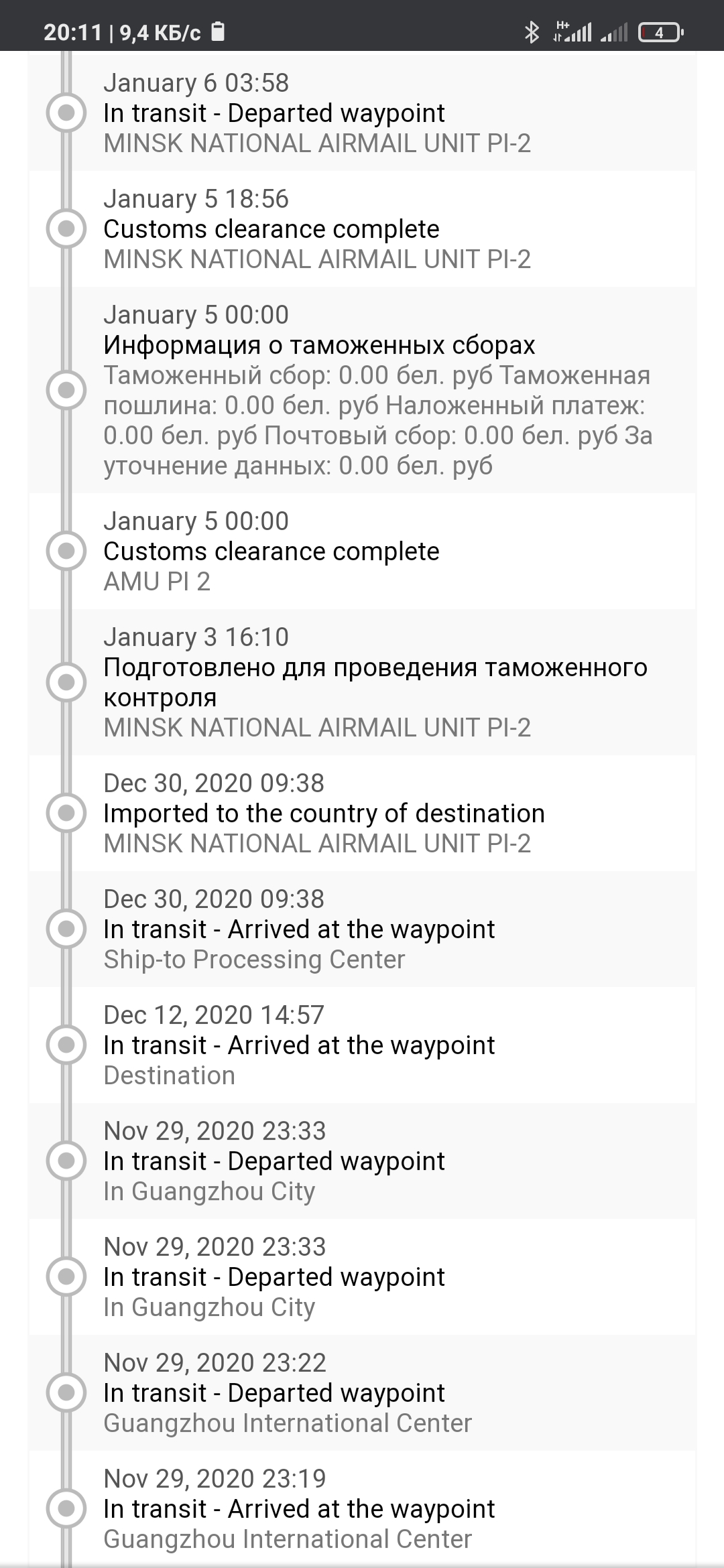Tap the 9,4 КБ/с network speed indicator
724x1568 pixels.
(x=160, y=32)
